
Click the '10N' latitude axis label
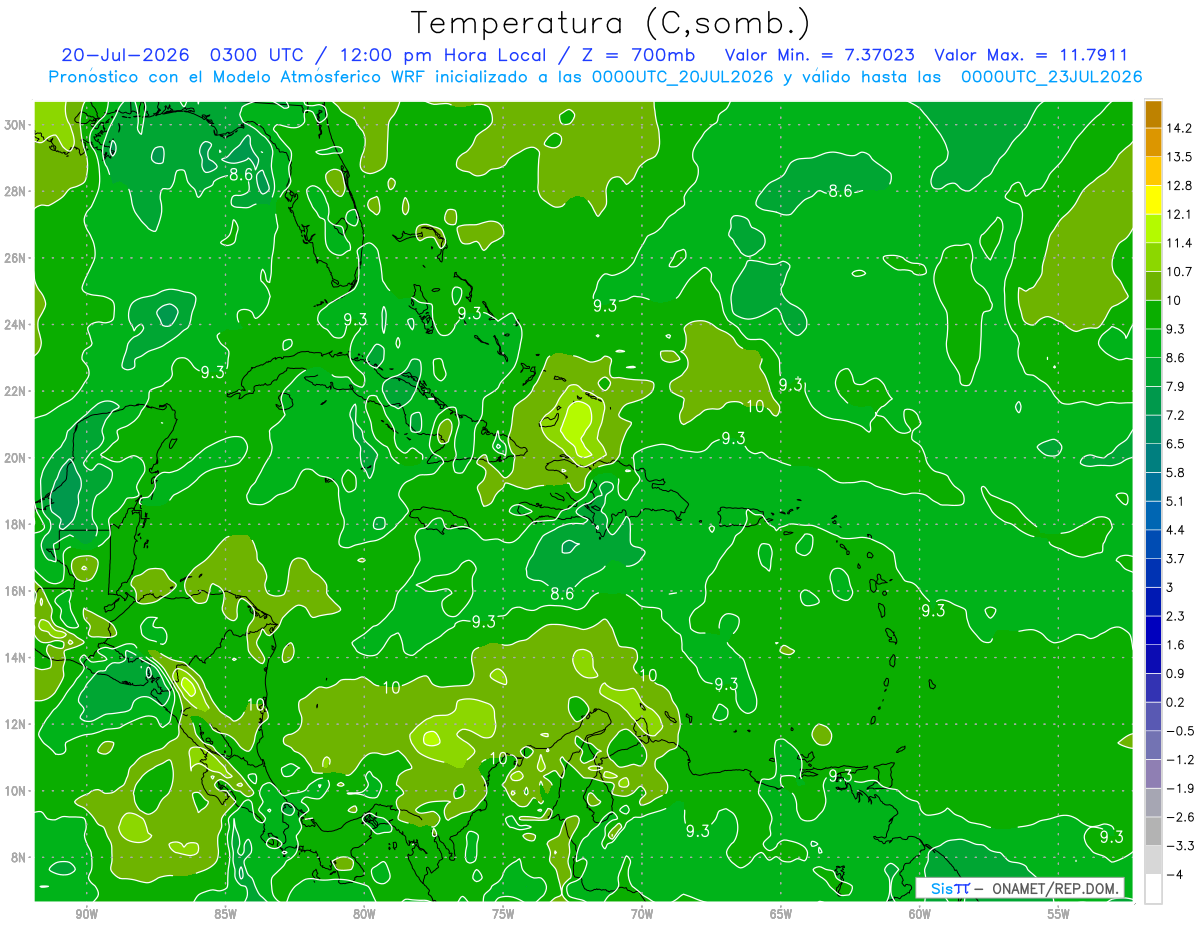tap(16, 791)
